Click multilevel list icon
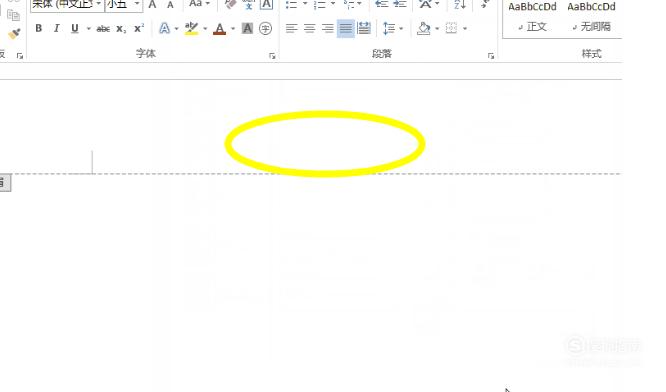This screenshot has width=666, height=392. pos(349,5)
